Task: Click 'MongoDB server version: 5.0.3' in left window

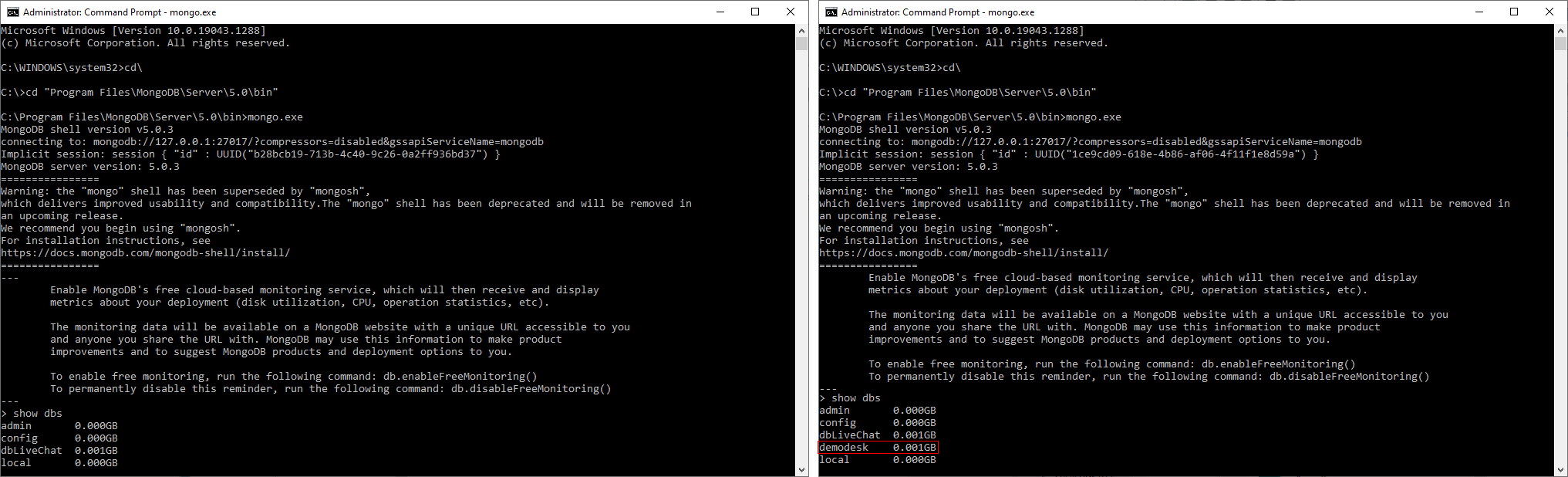Action: pyautogui.click(x=90, y=167)
